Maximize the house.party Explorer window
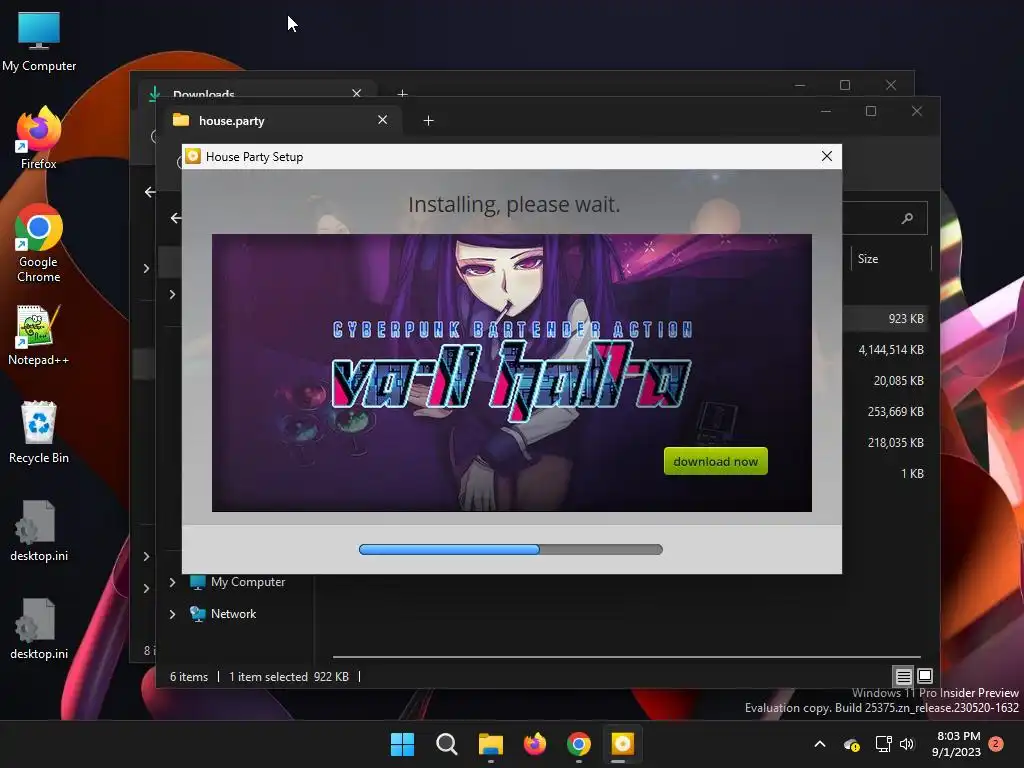Screen dimensions: 1024x768 click(x=871, y=112)
